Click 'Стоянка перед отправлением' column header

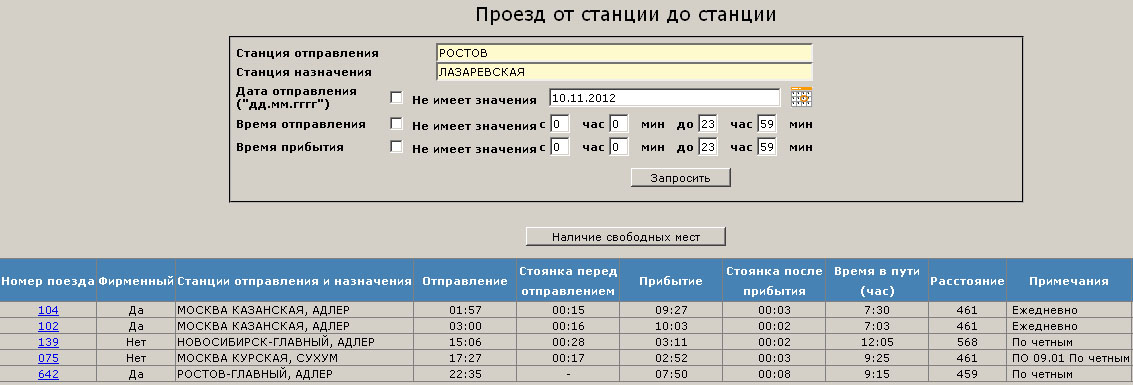pyautogui.click(x=567, y=281)
